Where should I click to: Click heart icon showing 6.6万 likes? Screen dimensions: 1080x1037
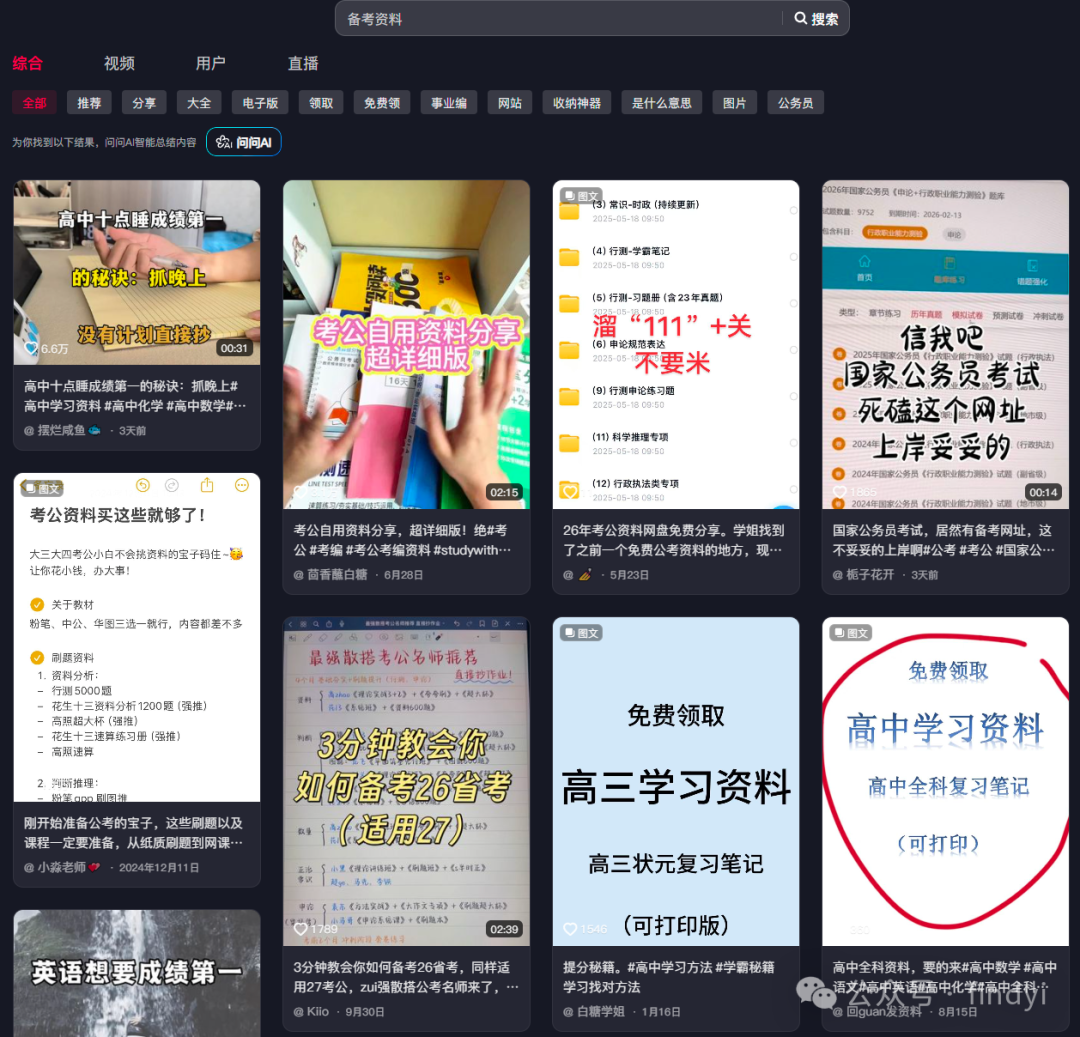coord(31,348)
